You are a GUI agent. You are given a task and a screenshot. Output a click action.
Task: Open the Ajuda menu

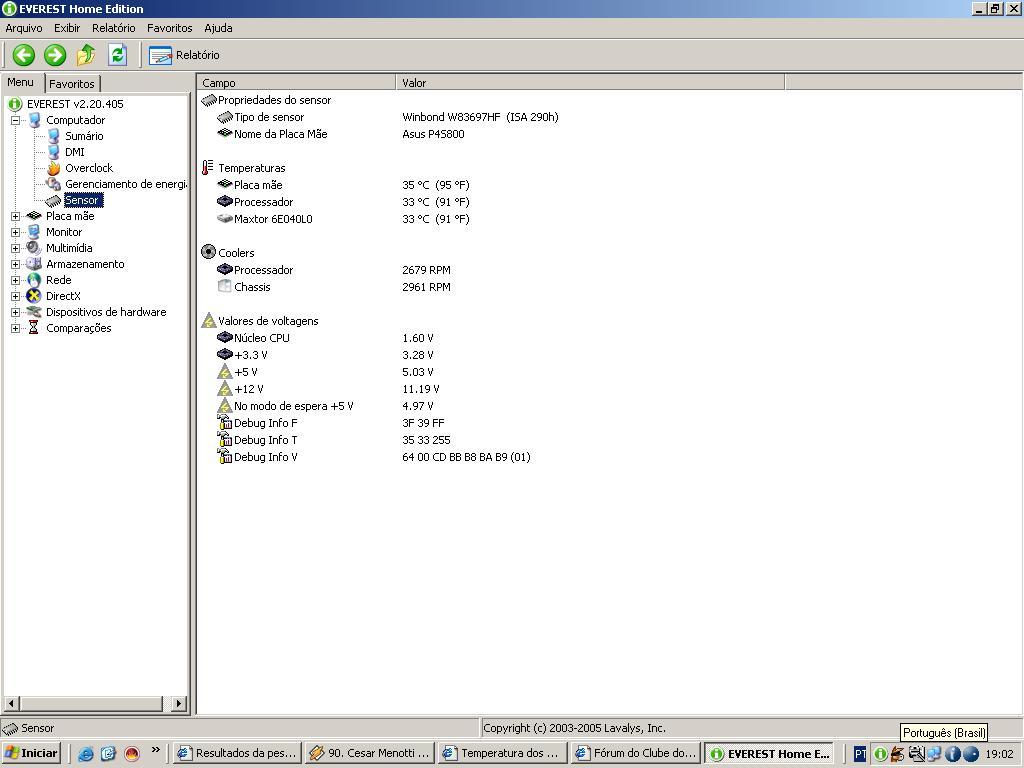tap(218, 28)
